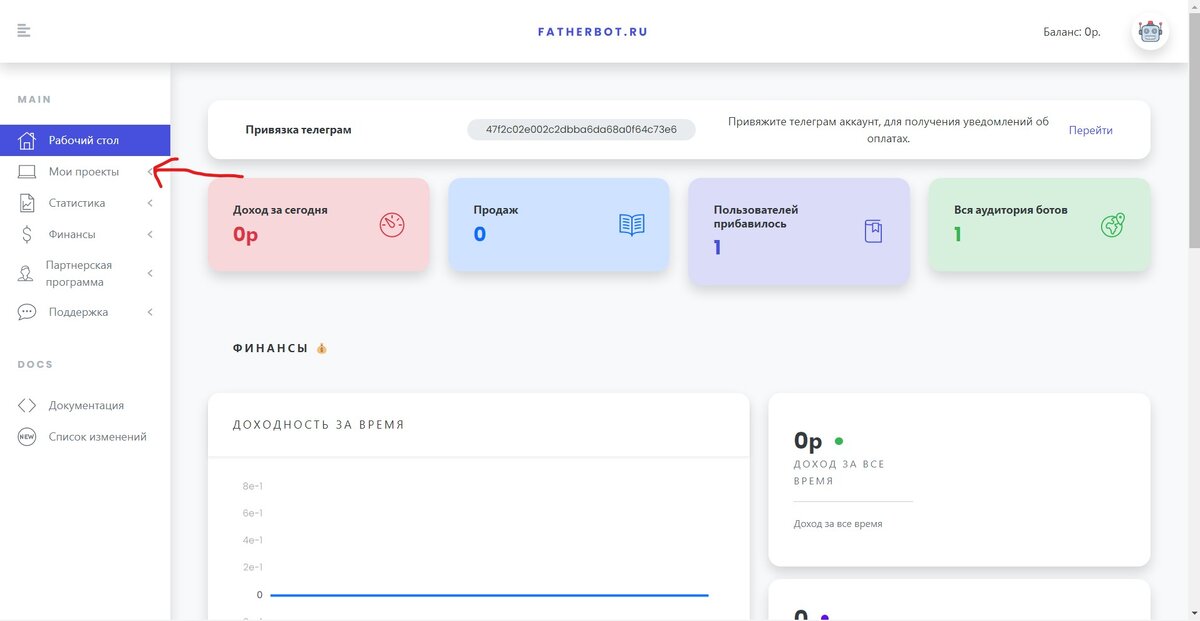1200x621 pixels.
Task: Click the FATHERBOT.RU logo title
Action: click(593, 32)
